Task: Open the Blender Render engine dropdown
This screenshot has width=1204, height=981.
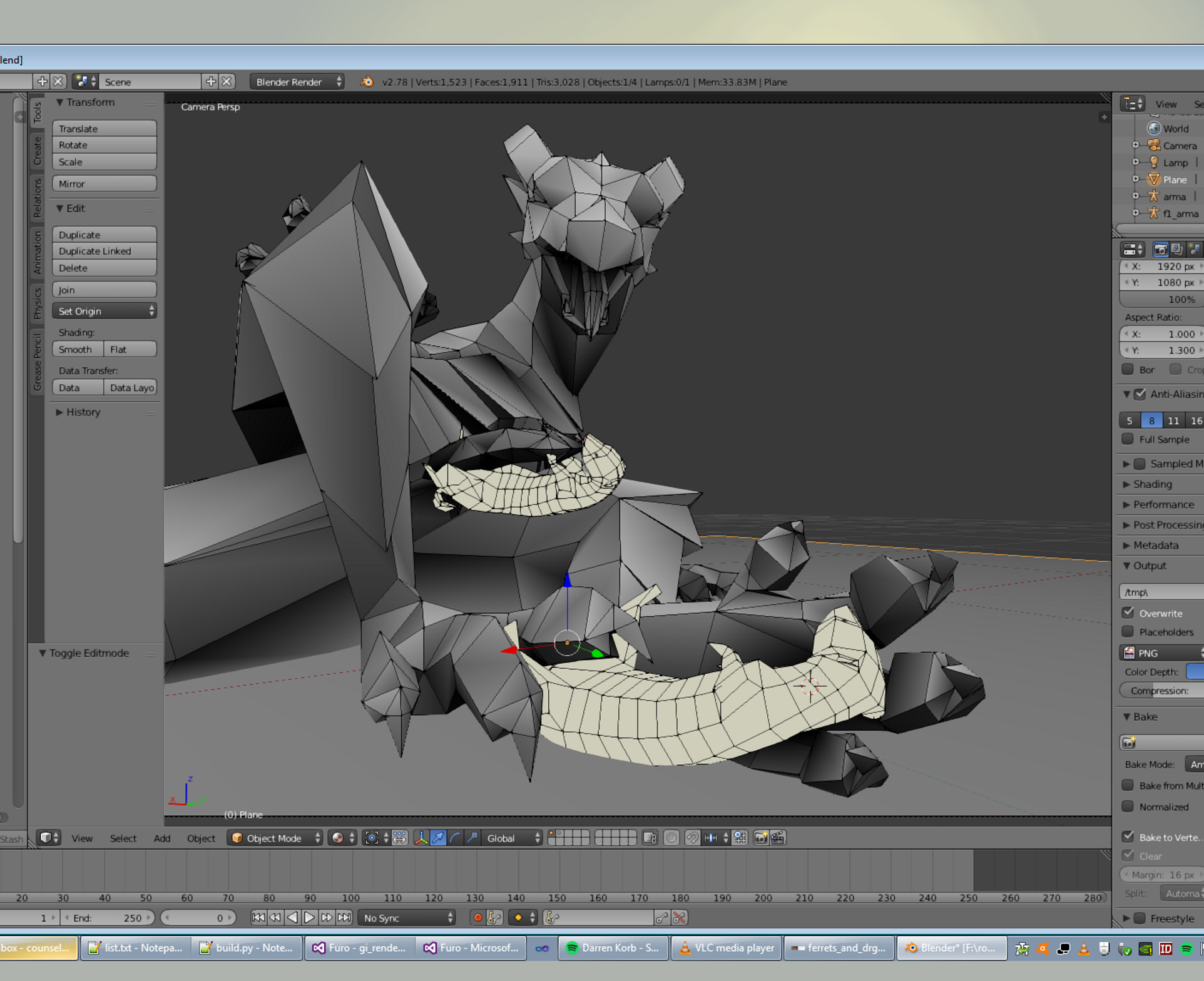Action: 297,82
